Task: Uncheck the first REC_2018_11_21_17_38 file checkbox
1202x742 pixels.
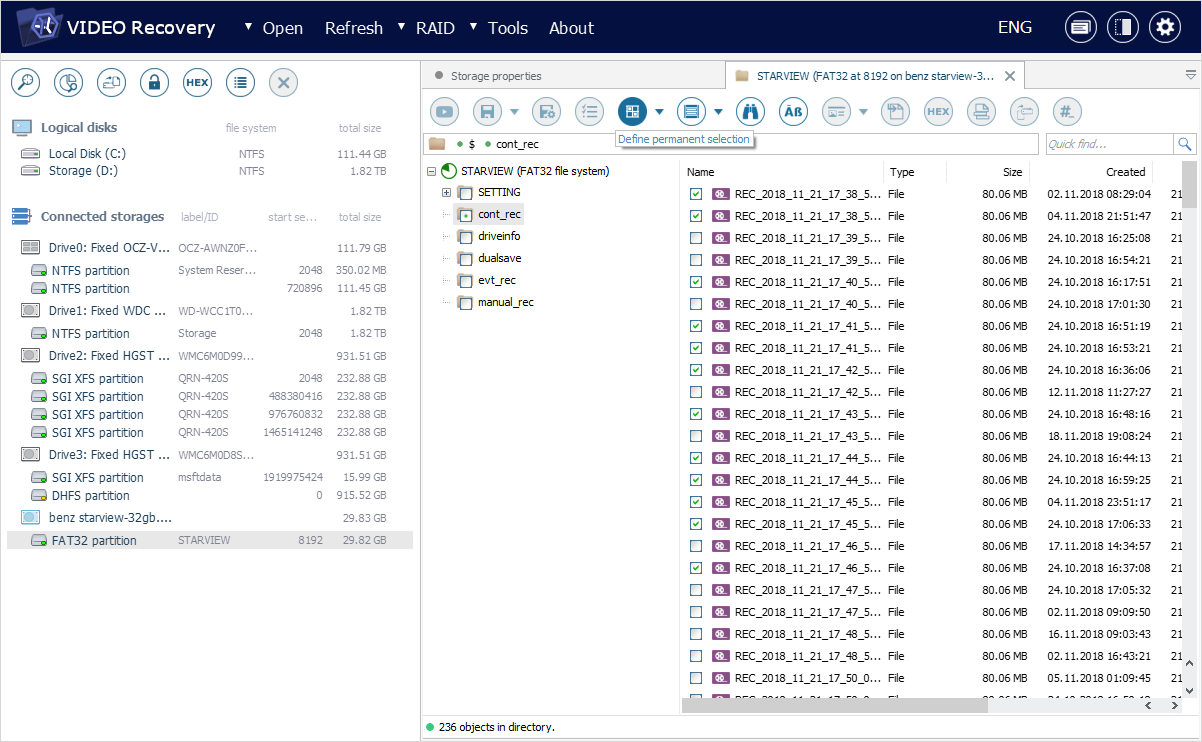Action: coord(696,194)
